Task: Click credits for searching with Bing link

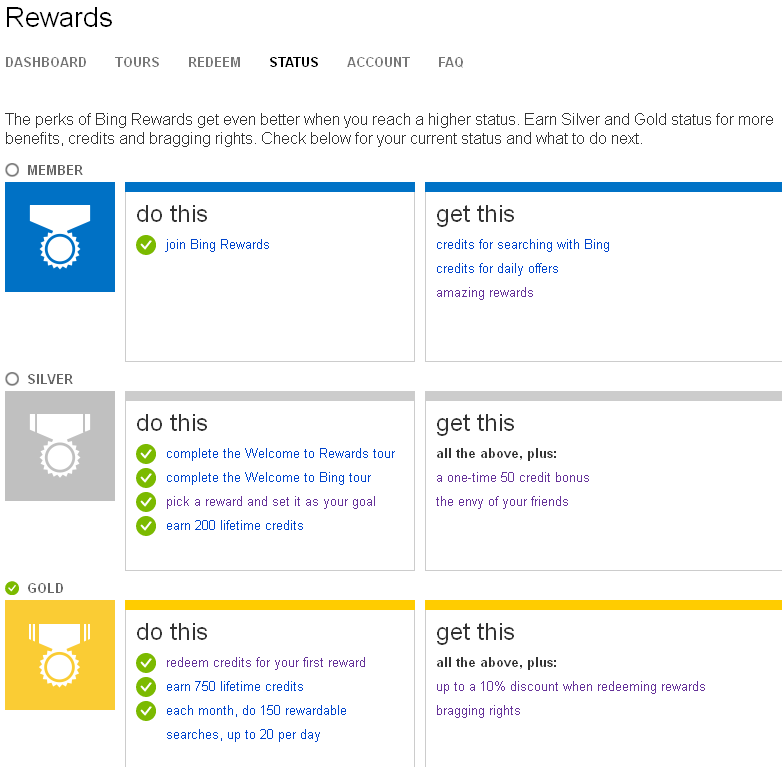Action: click(523, 244)
